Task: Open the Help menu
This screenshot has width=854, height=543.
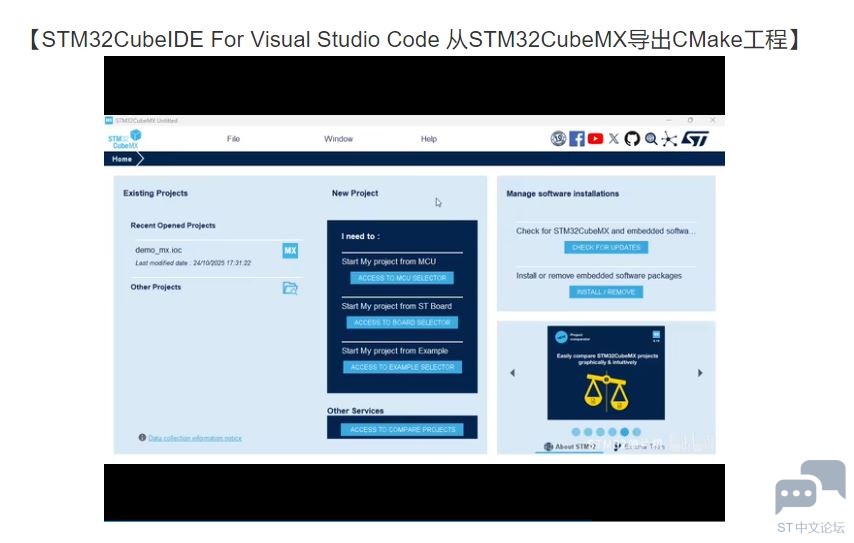Action: pyautogui.click(x=429, y=139)
